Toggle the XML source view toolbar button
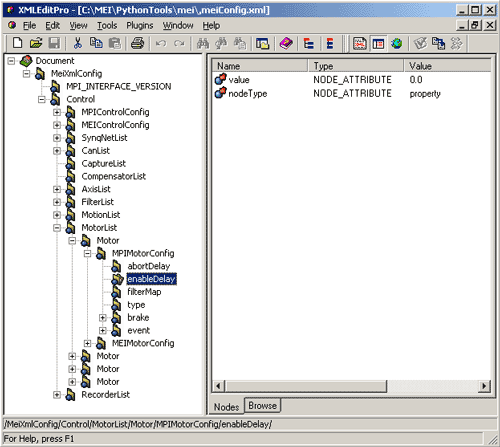Image resolution: width=500 pixels, height=447 pixels. [360, 43]
